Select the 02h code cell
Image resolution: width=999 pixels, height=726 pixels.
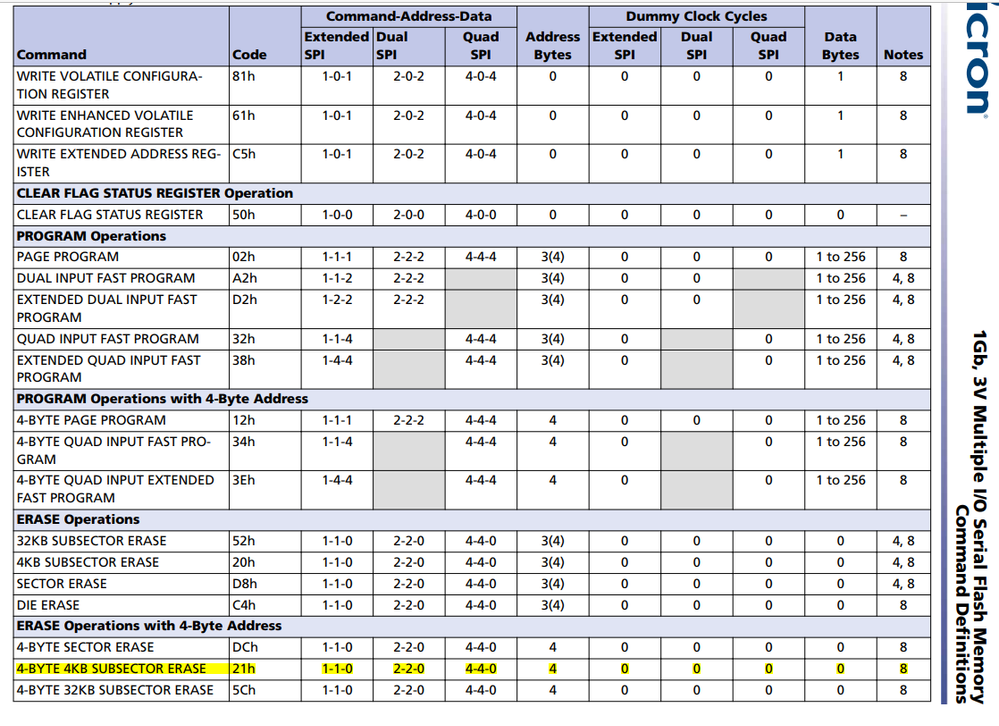265,257
